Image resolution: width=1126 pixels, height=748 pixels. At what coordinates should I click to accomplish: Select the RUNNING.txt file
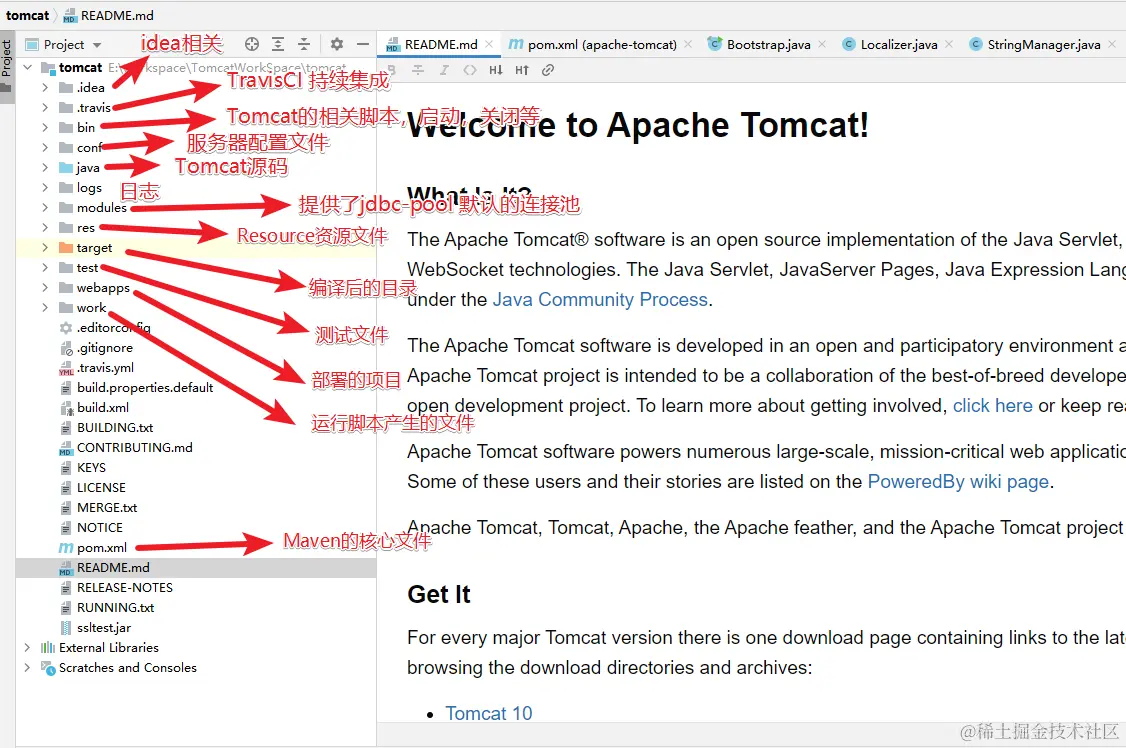click(x=116, y=608)
